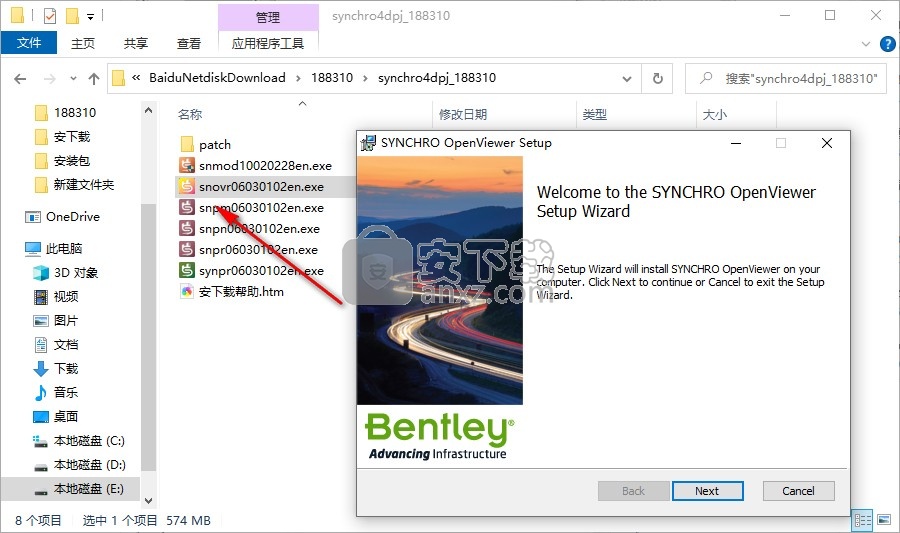Click the snpn06030102en.exe file icon
The image size is (900, 533).
point(187,228)
